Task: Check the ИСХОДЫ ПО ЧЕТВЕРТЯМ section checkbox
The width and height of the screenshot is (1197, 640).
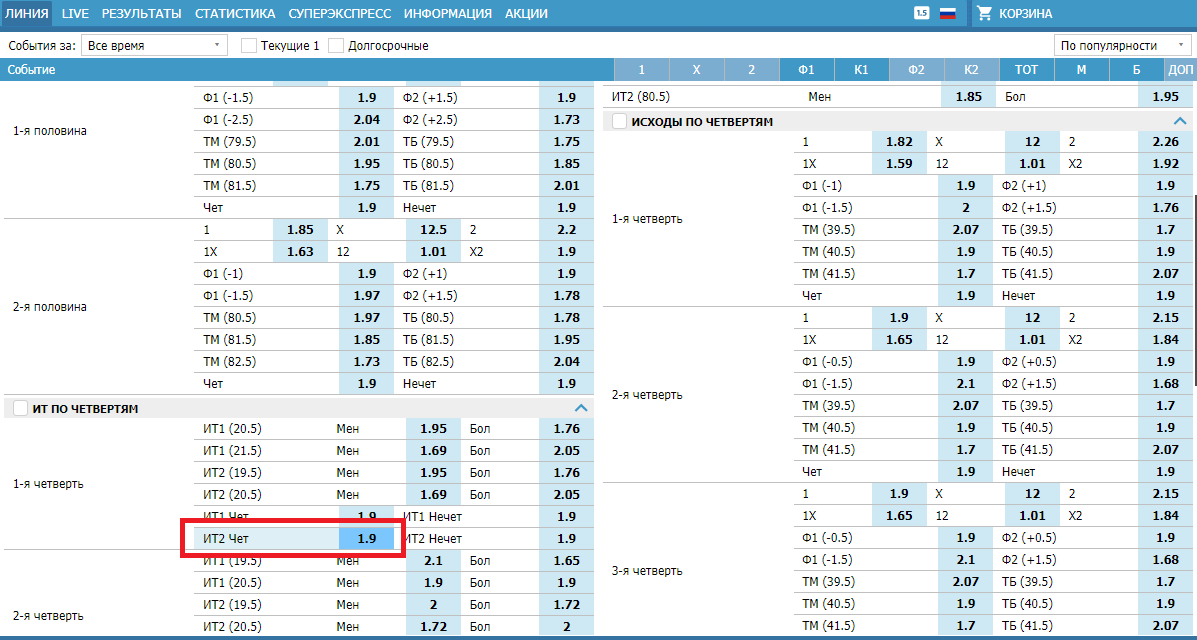Action: click(619, 122)
